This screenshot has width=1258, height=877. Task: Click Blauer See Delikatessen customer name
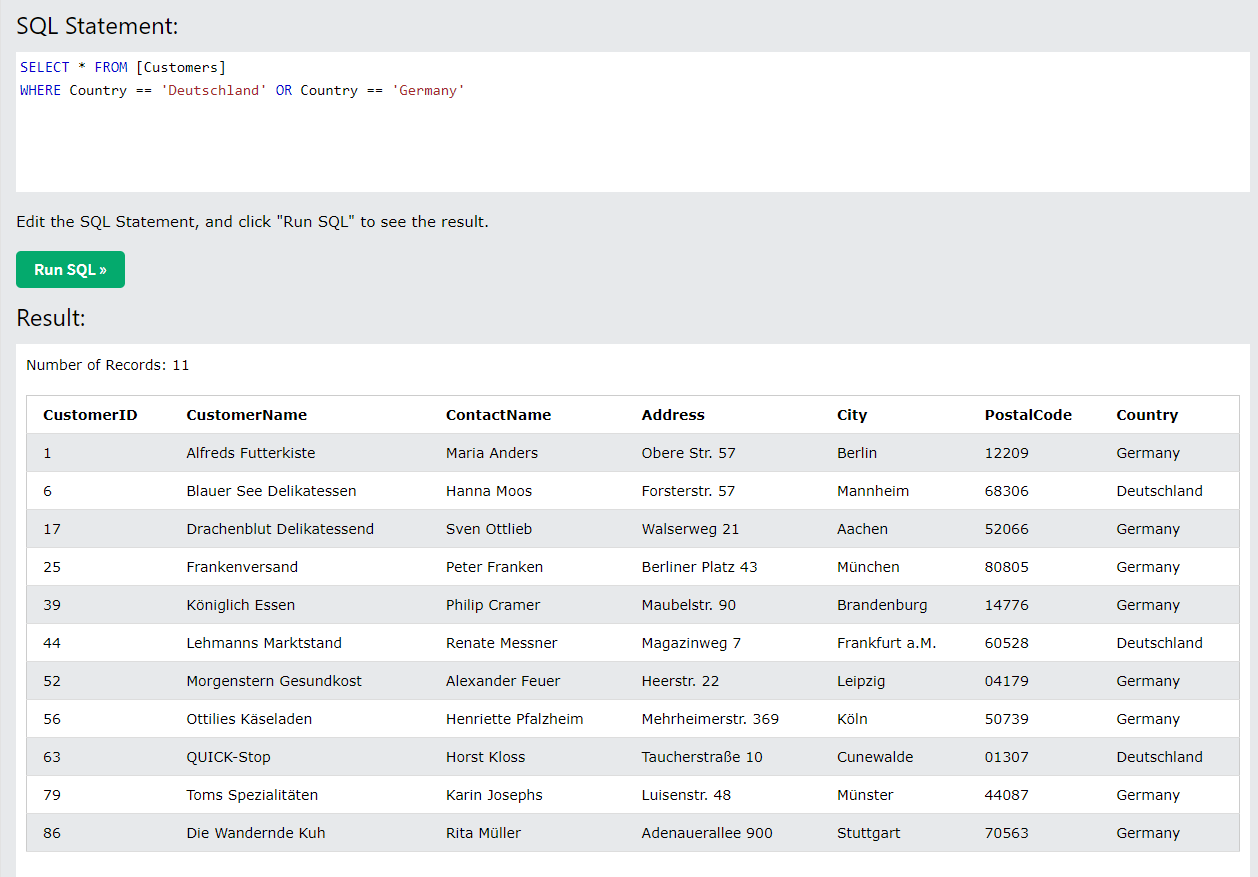(x=271, y=491)
